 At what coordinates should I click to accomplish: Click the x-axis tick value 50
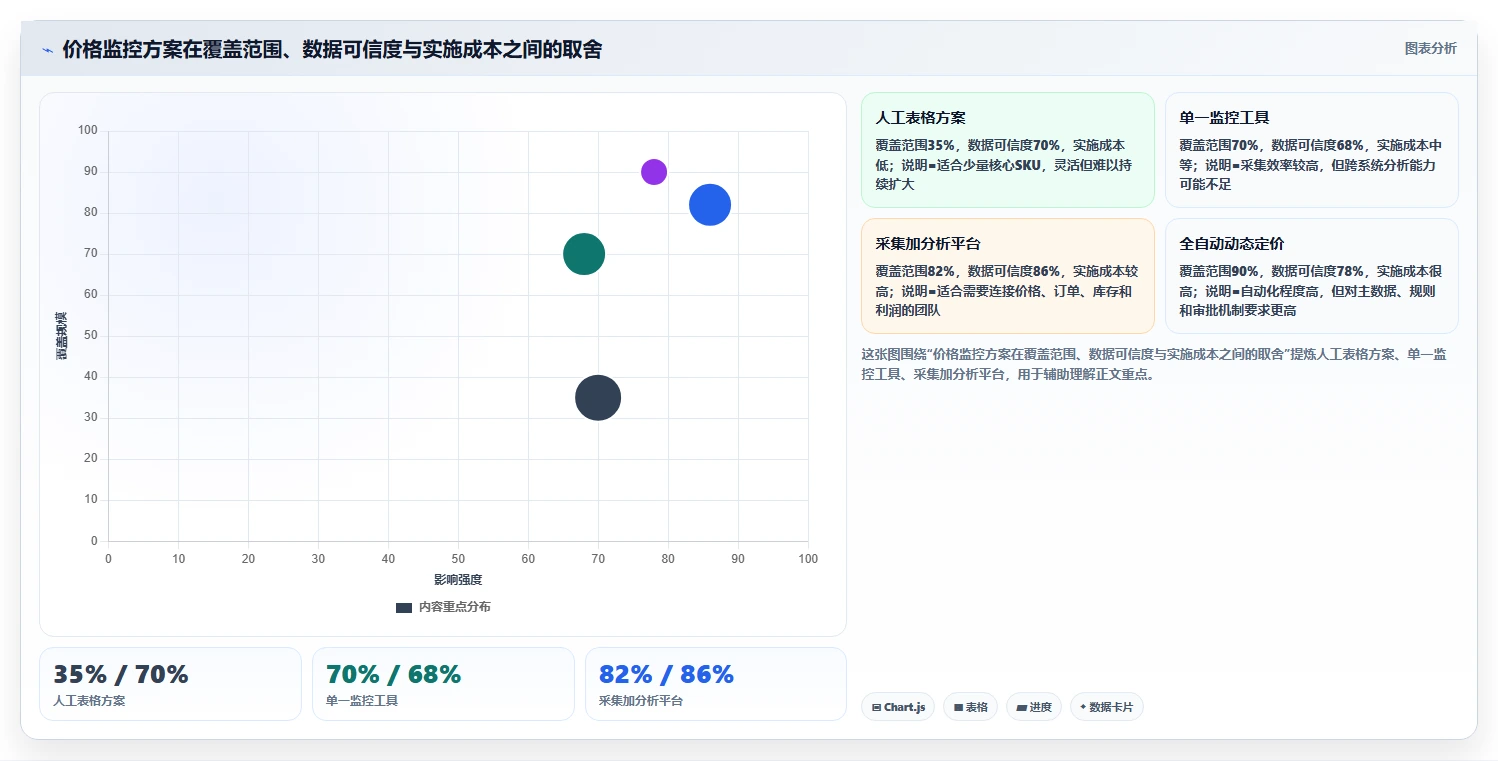click(458, 559)
